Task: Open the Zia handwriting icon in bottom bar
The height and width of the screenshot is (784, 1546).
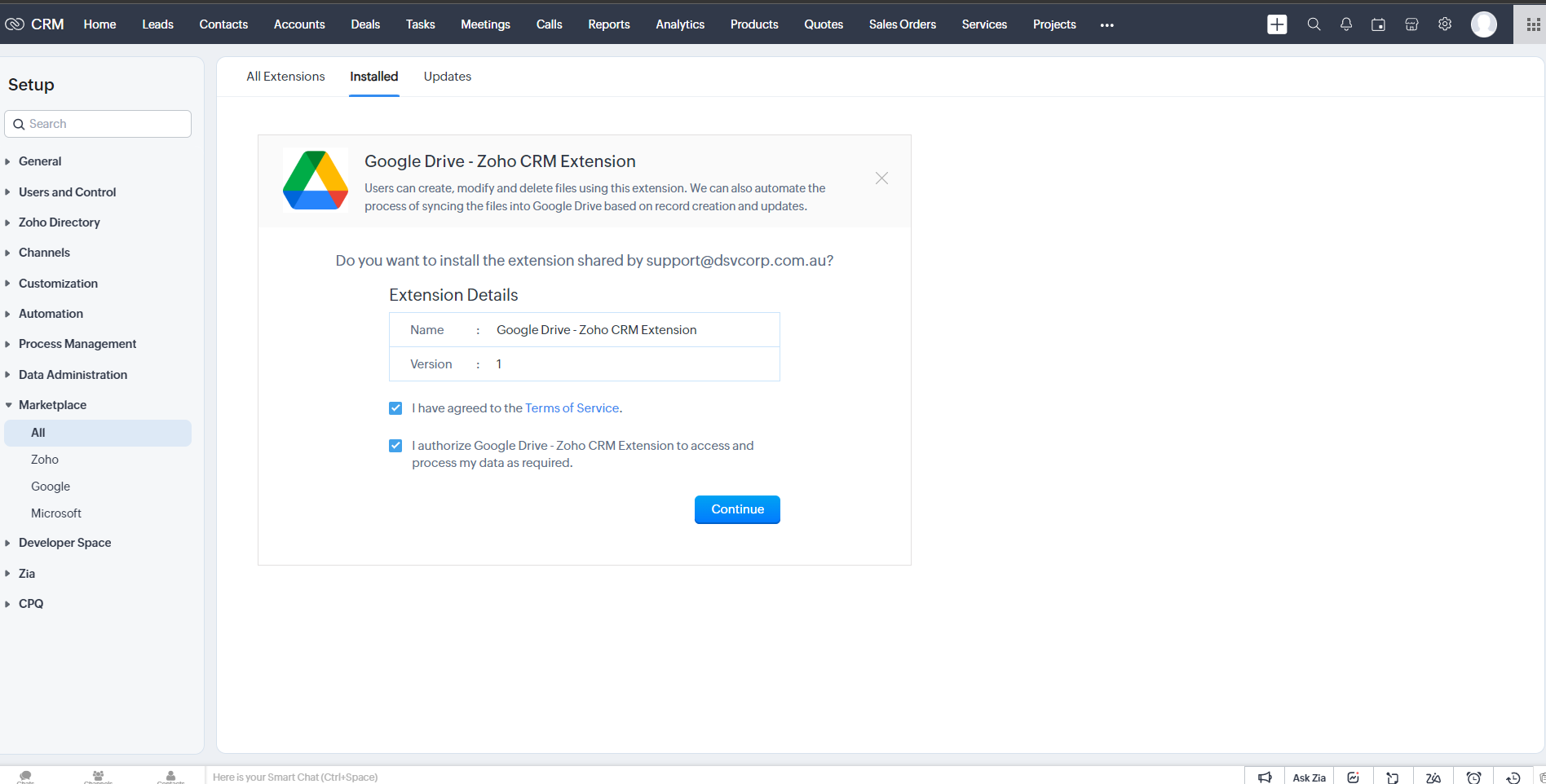Action: point(1433,777)
